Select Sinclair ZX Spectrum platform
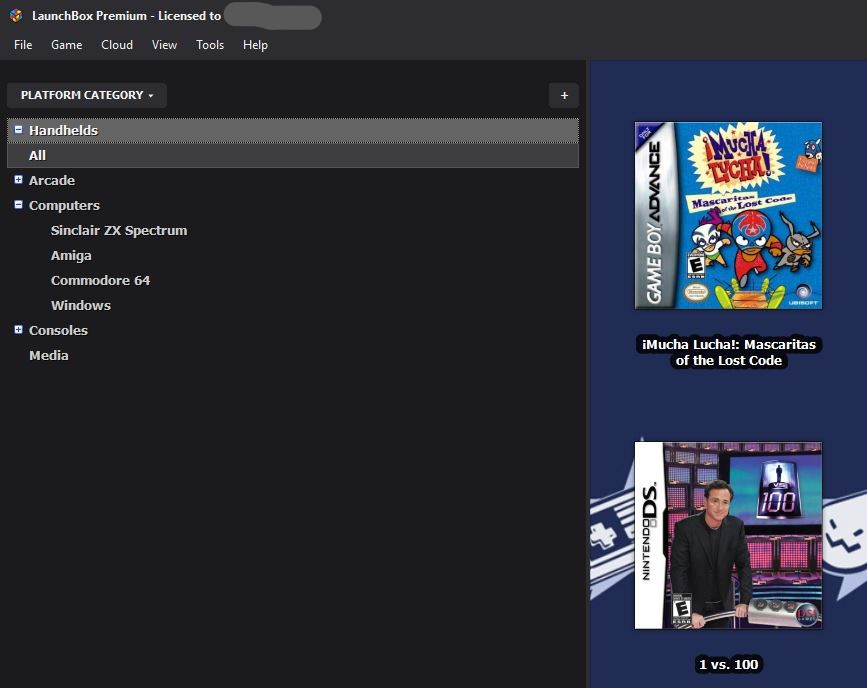Screen dimensions: 867x688 [119, 230]
